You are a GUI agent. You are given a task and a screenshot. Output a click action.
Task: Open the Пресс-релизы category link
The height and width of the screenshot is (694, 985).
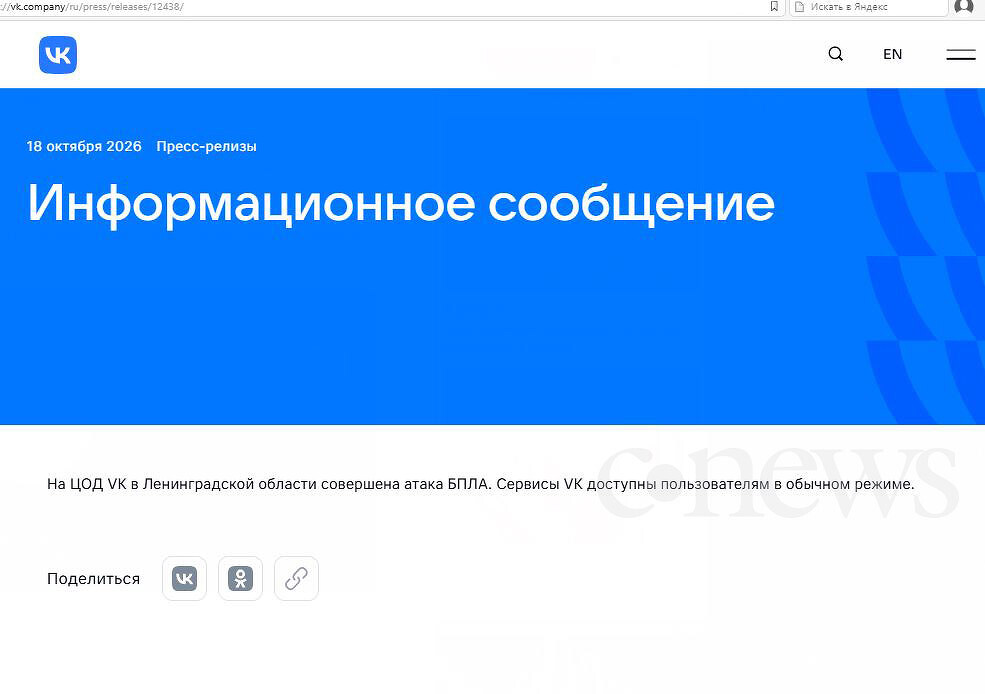pos(207,146)
